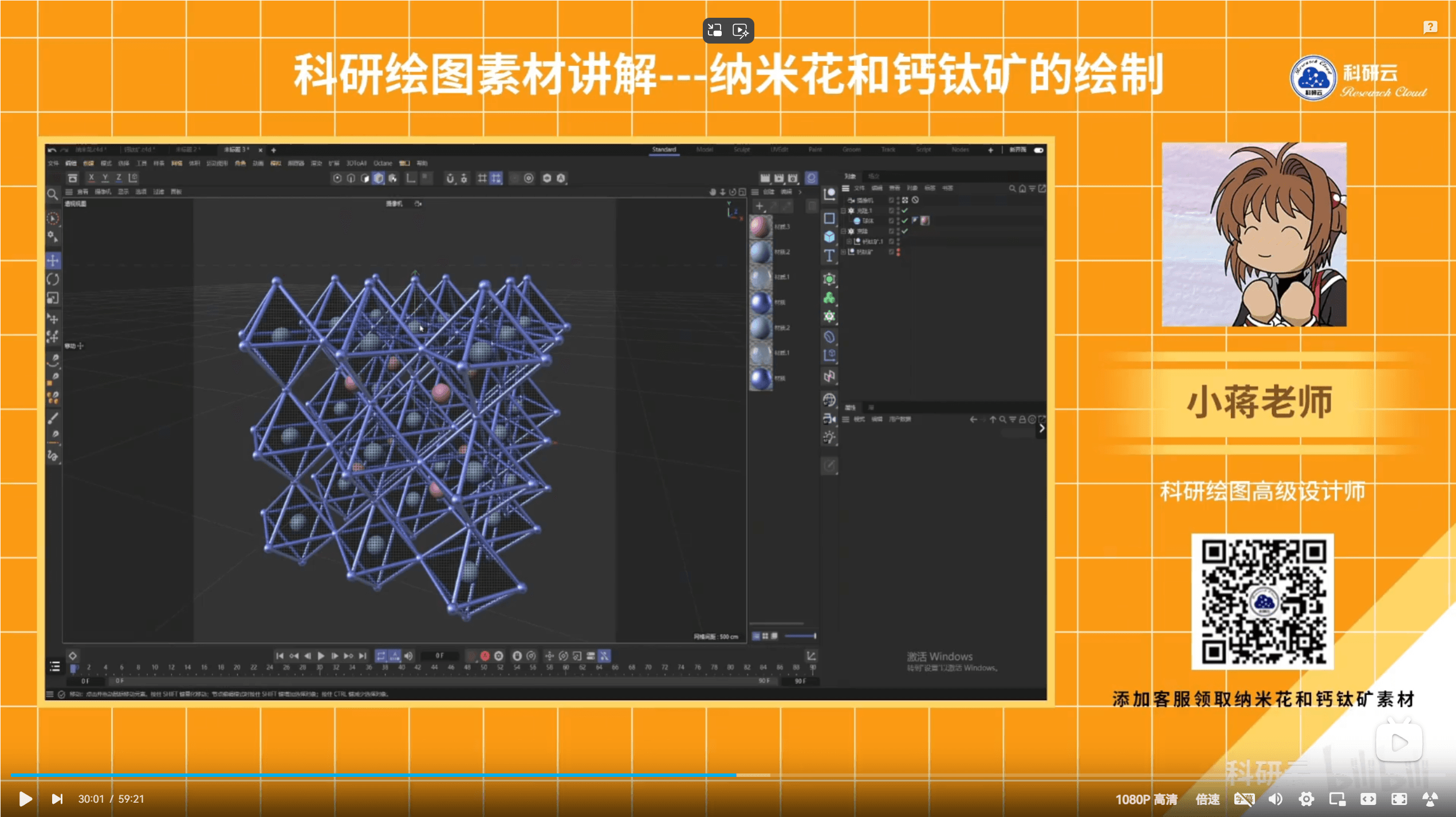Pick the brush tool in left palette
1456x817 pixels.
tap(53, 418)
